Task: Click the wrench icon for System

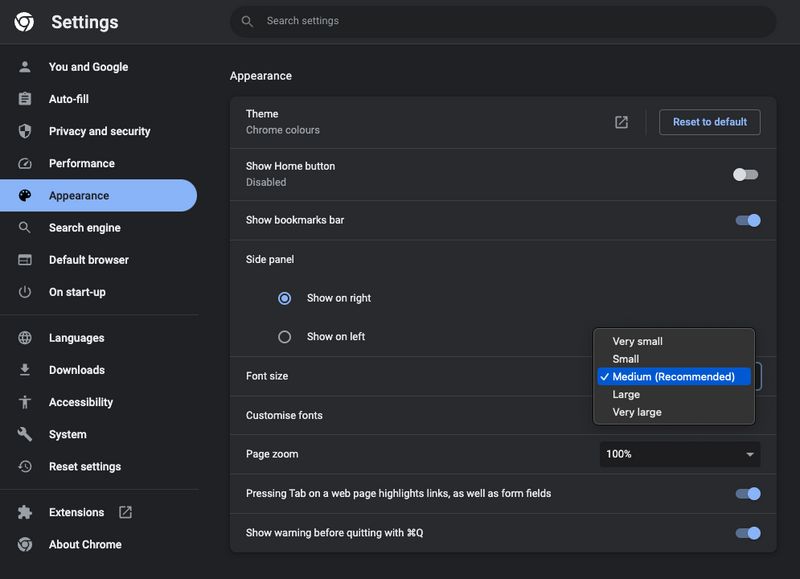Action: click(x=24, y=434)
